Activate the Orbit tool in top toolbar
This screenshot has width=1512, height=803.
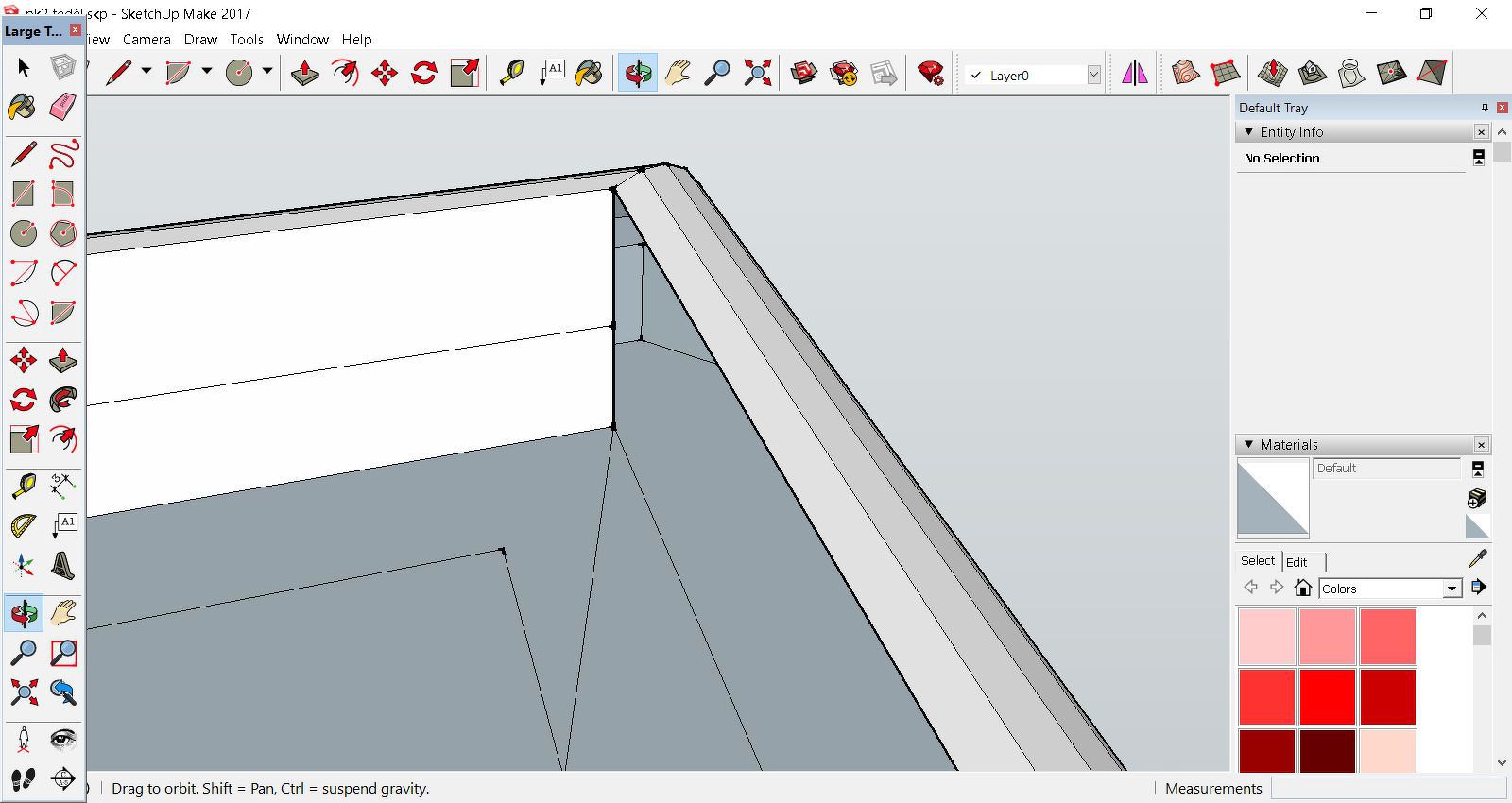coord(638,73)
